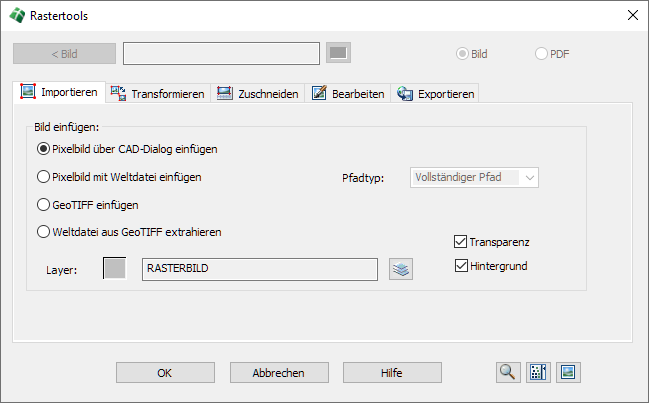Click the landscape picture icon button
Viewport: 649px width, 403px height.
tap(569, 372)
